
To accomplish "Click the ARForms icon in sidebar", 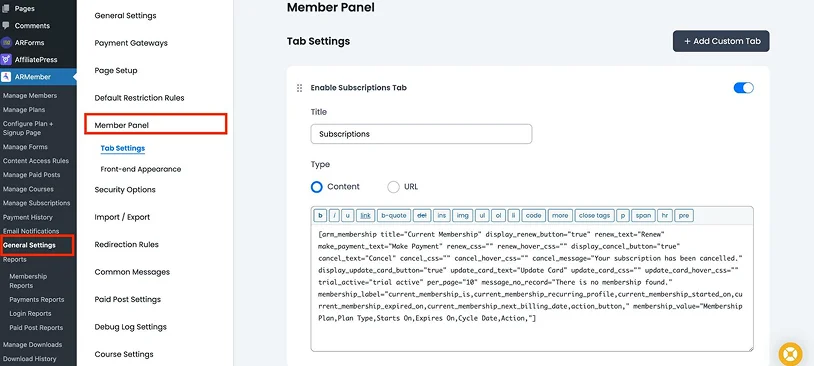I will [x=6, y=43].
